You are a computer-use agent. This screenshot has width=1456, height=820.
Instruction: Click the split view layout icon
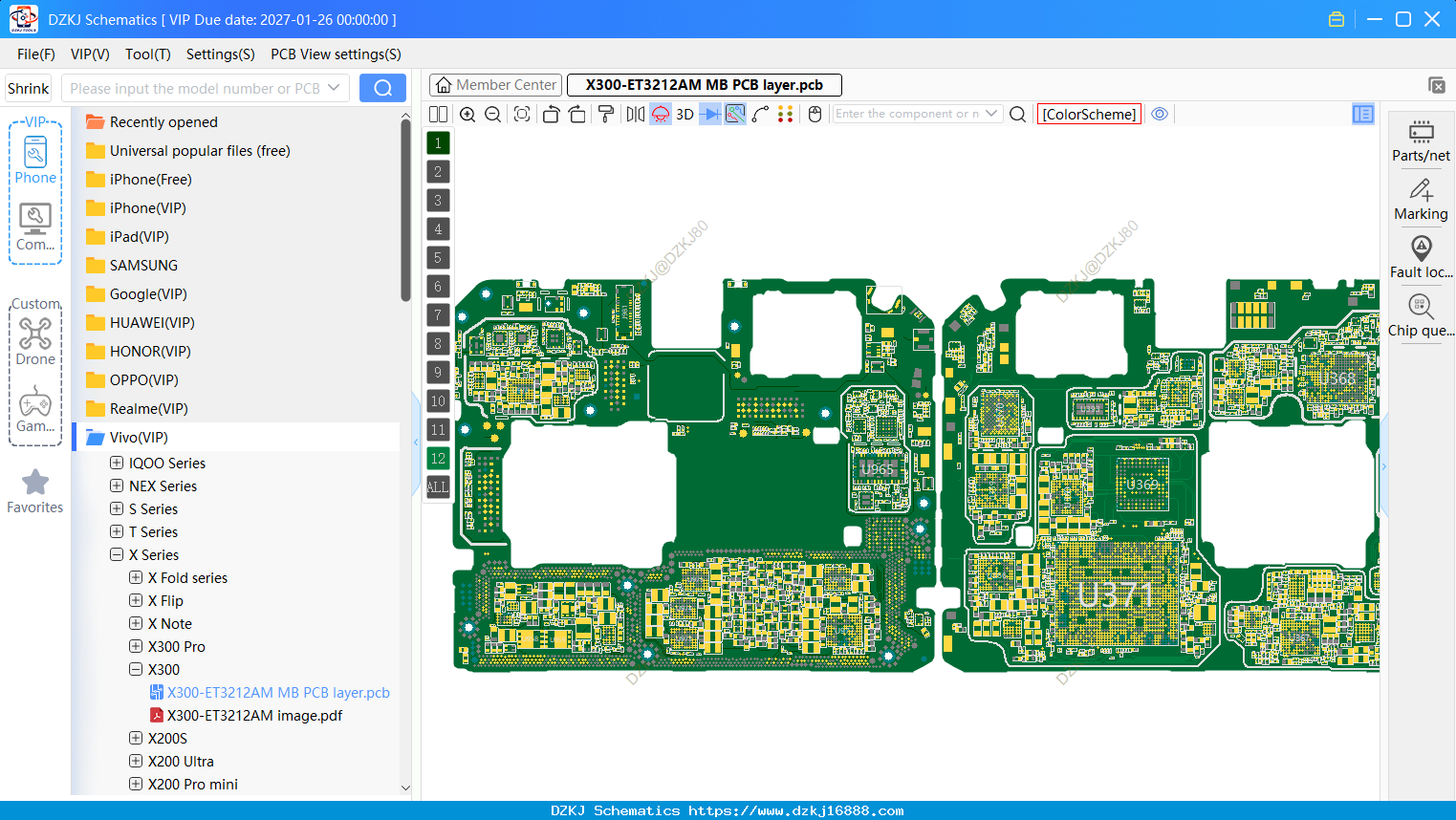(438, 114)
